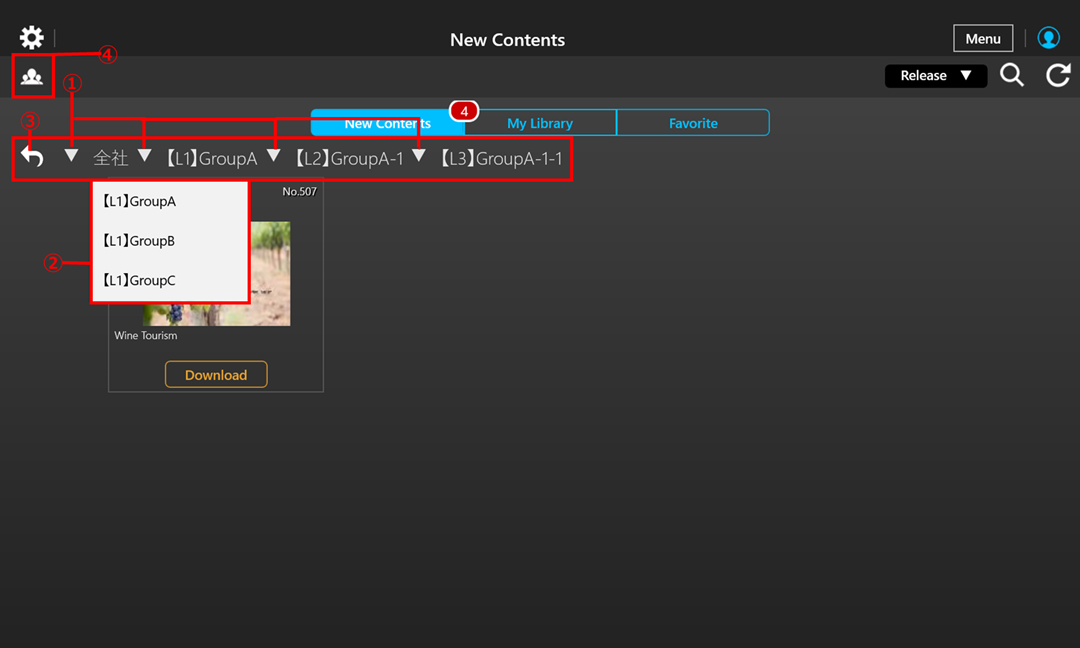Open the settings gear icon

pyautogui.click(x=31, y=37)
